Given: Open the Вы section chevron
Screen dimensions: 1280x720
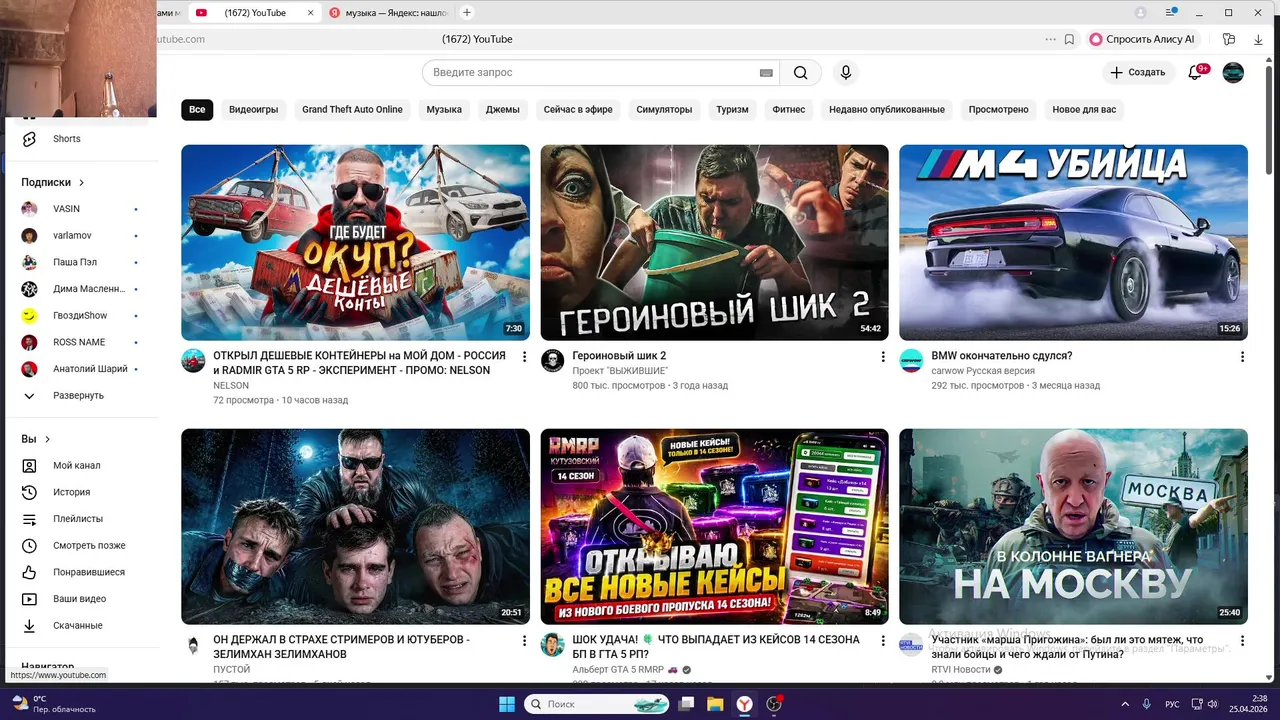Looking at the screenshot, I should pyautogui.click(x=47, y=439).
